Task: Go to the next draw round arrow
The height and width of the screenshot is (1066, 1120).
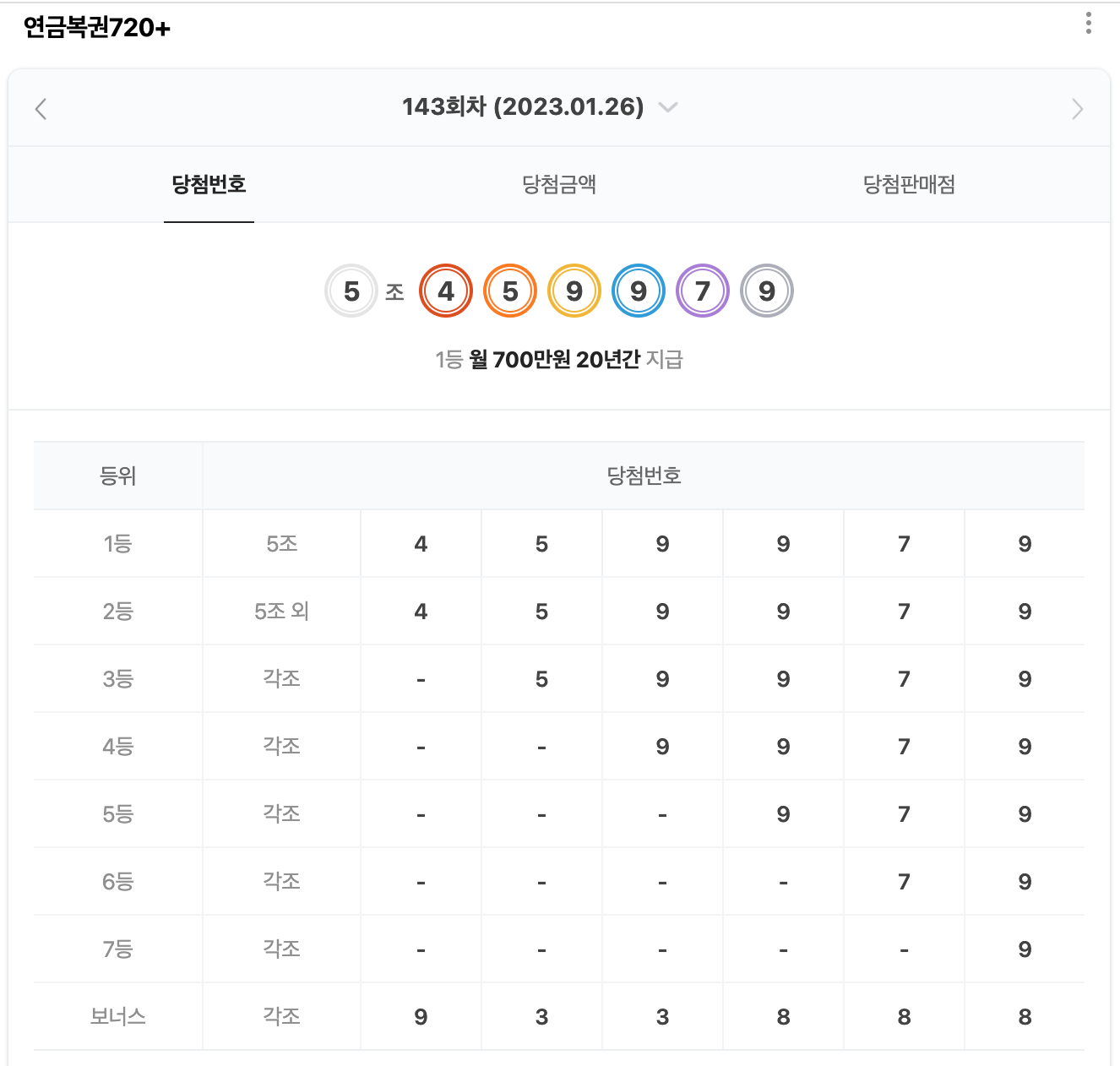Action: point(1077,108)
